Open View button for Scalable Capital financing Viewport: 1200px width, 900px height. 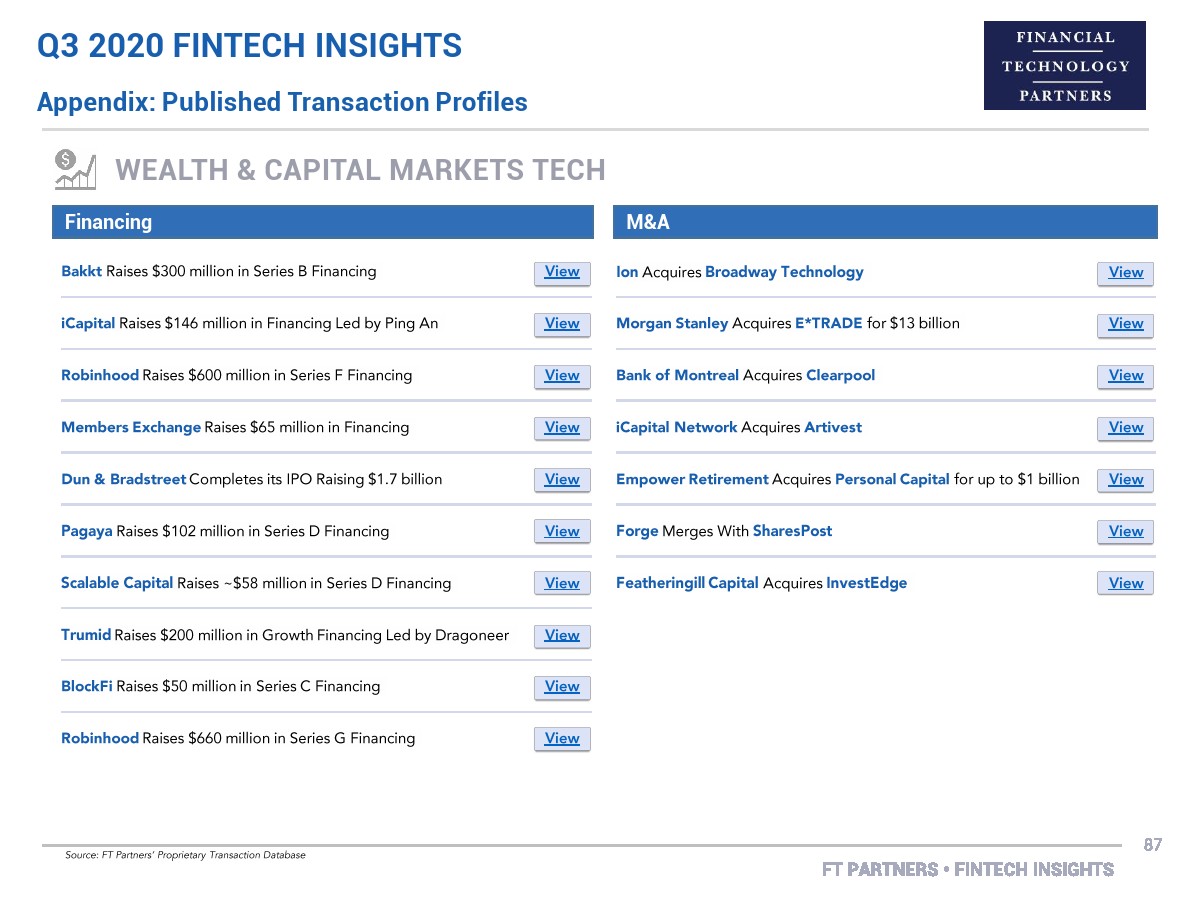[x=562, y=584]
